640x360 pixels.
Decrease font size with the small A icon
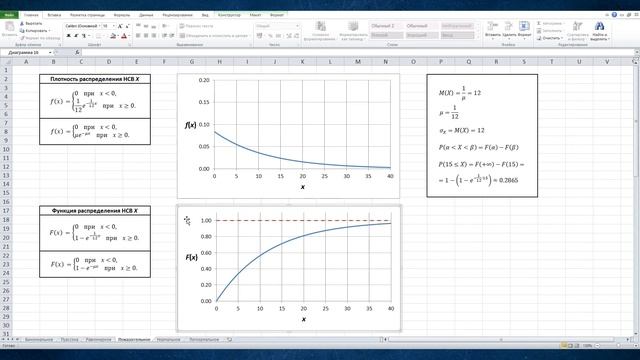127,26
